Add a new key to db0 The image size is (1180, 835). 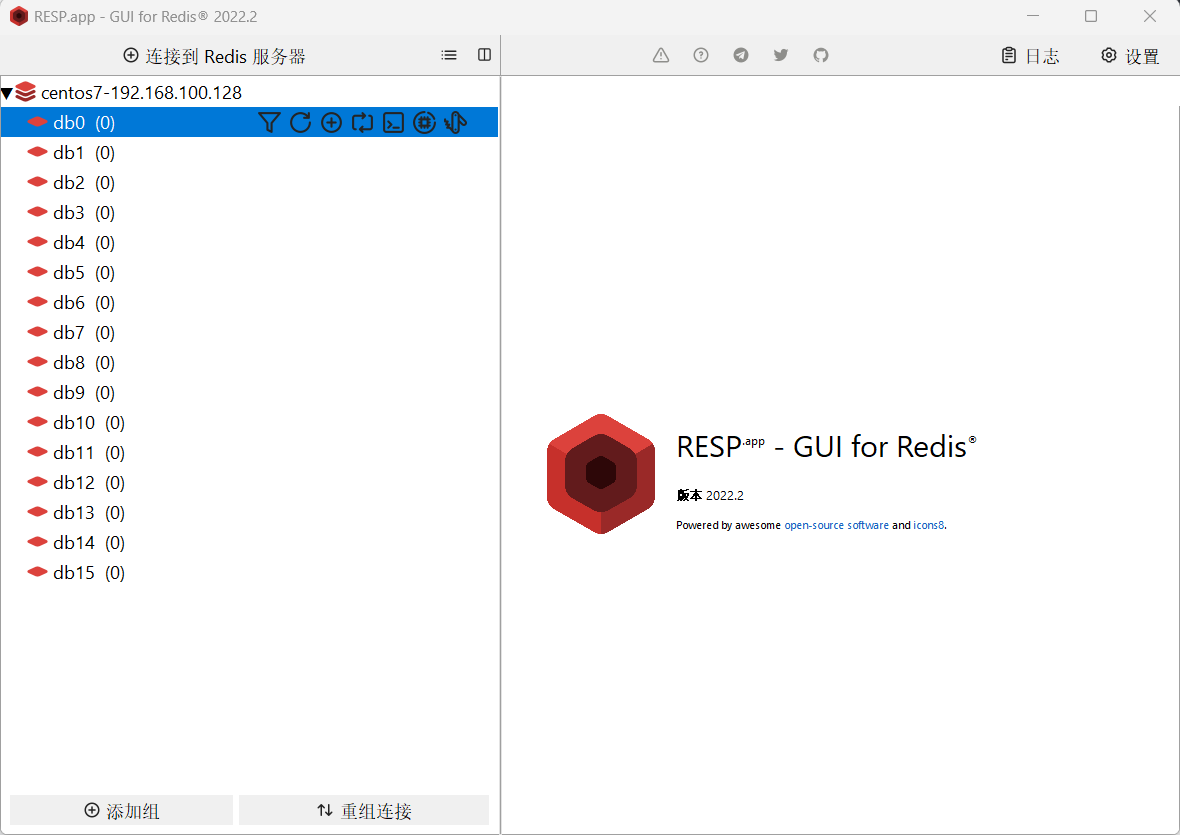pyautogui.click(x=331, y=123)
